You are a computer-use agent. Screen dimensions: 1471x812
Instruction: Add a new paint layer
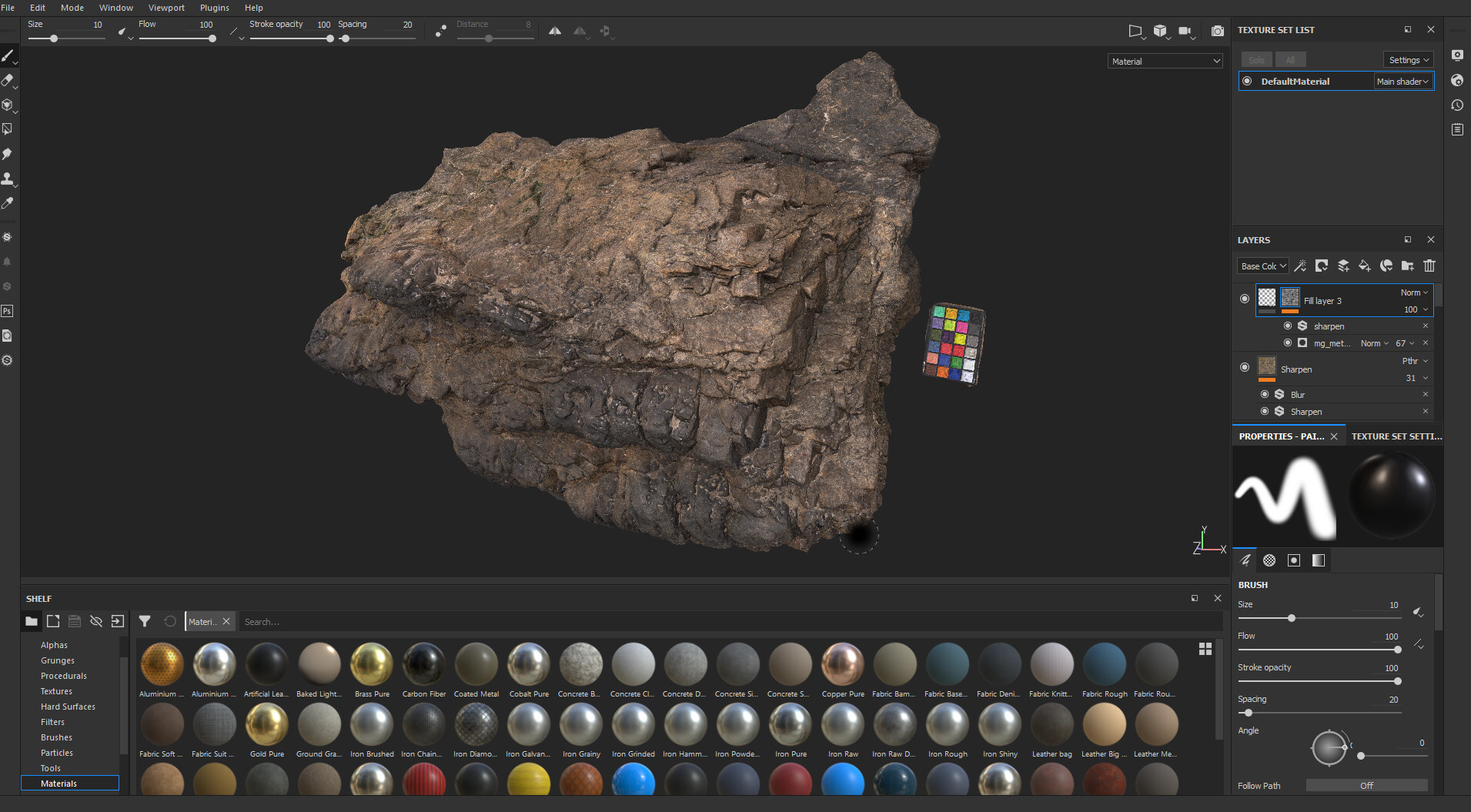[x=1343, y=266]
